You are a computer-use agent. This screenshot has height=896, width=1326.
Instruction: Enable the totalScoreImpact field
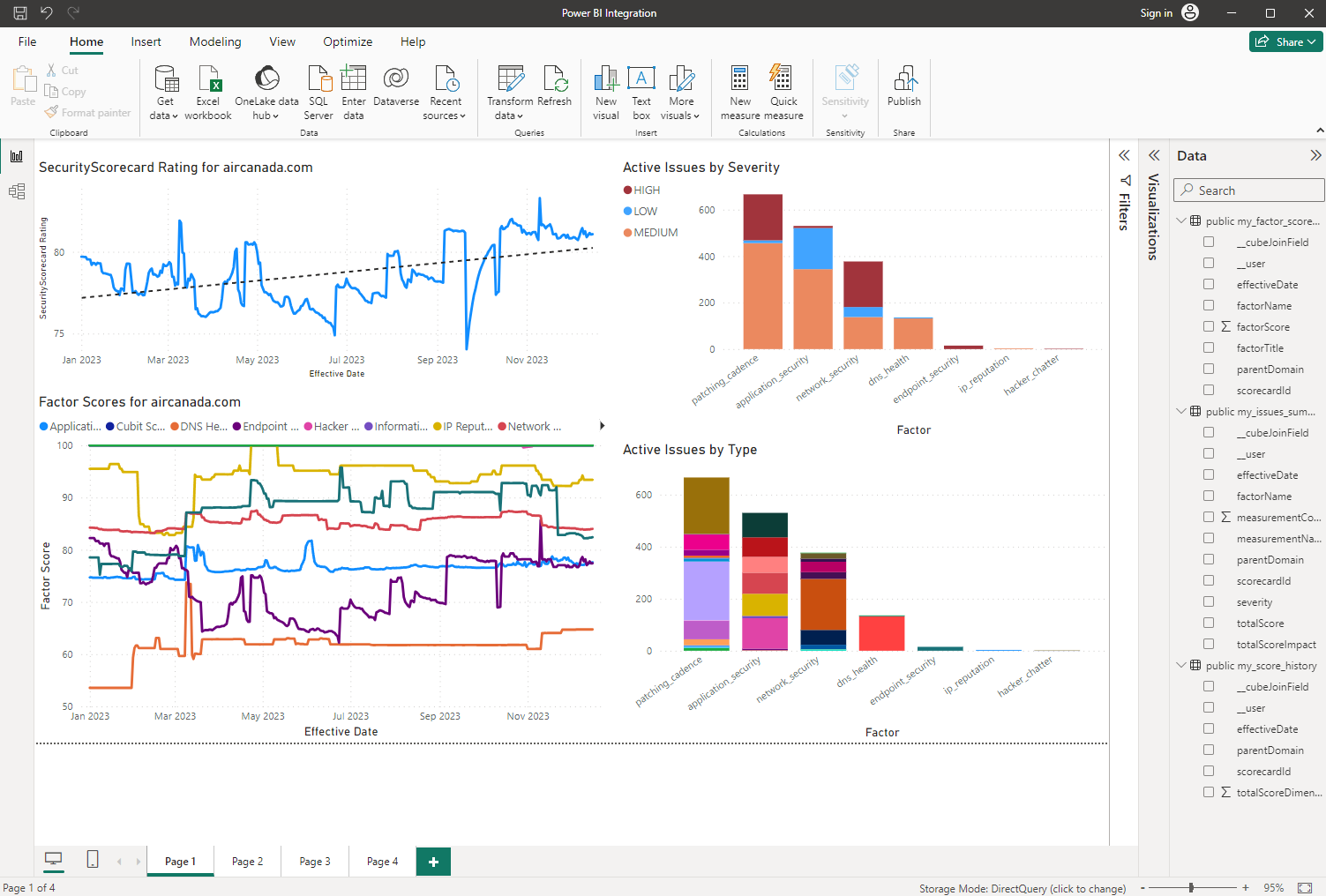(1209, 644)
